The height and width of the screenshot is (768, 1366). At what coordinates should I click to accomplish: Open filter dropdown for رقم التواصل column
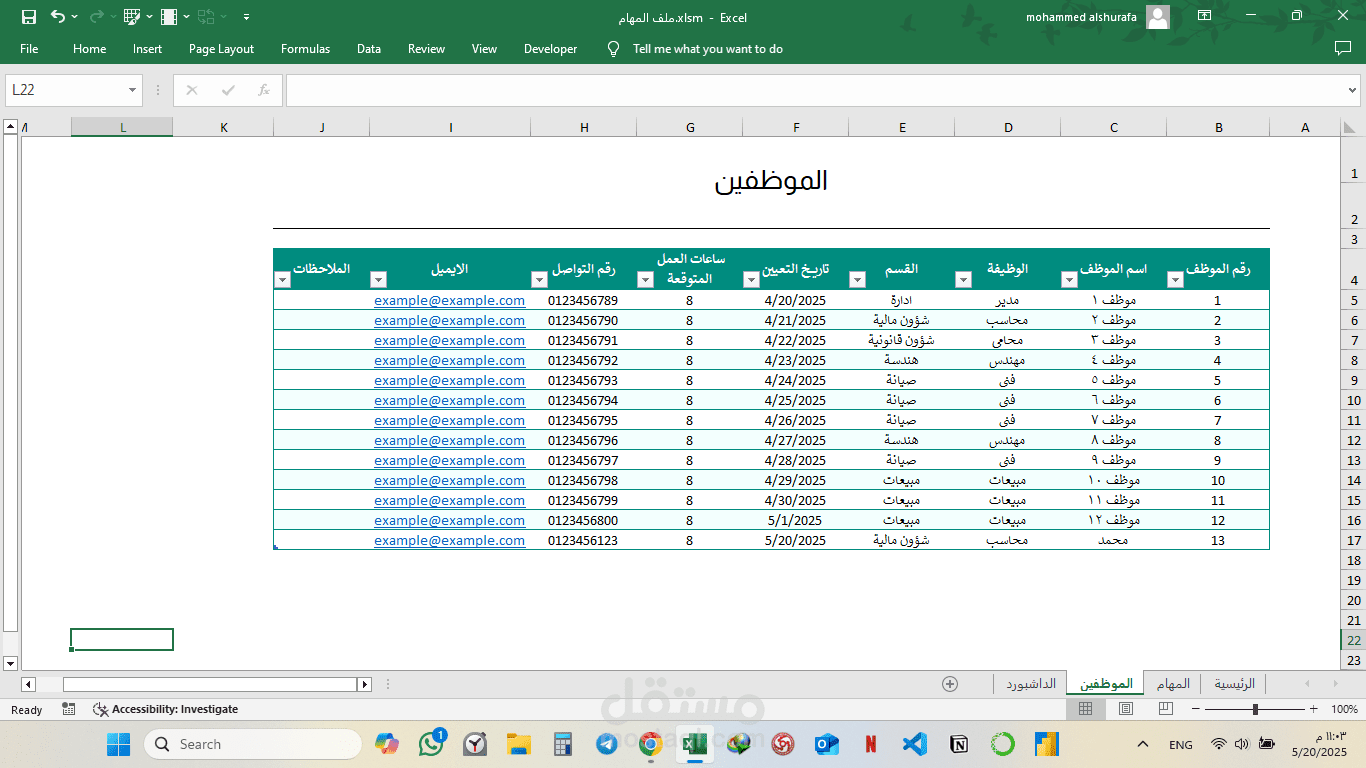coord(539,280)
